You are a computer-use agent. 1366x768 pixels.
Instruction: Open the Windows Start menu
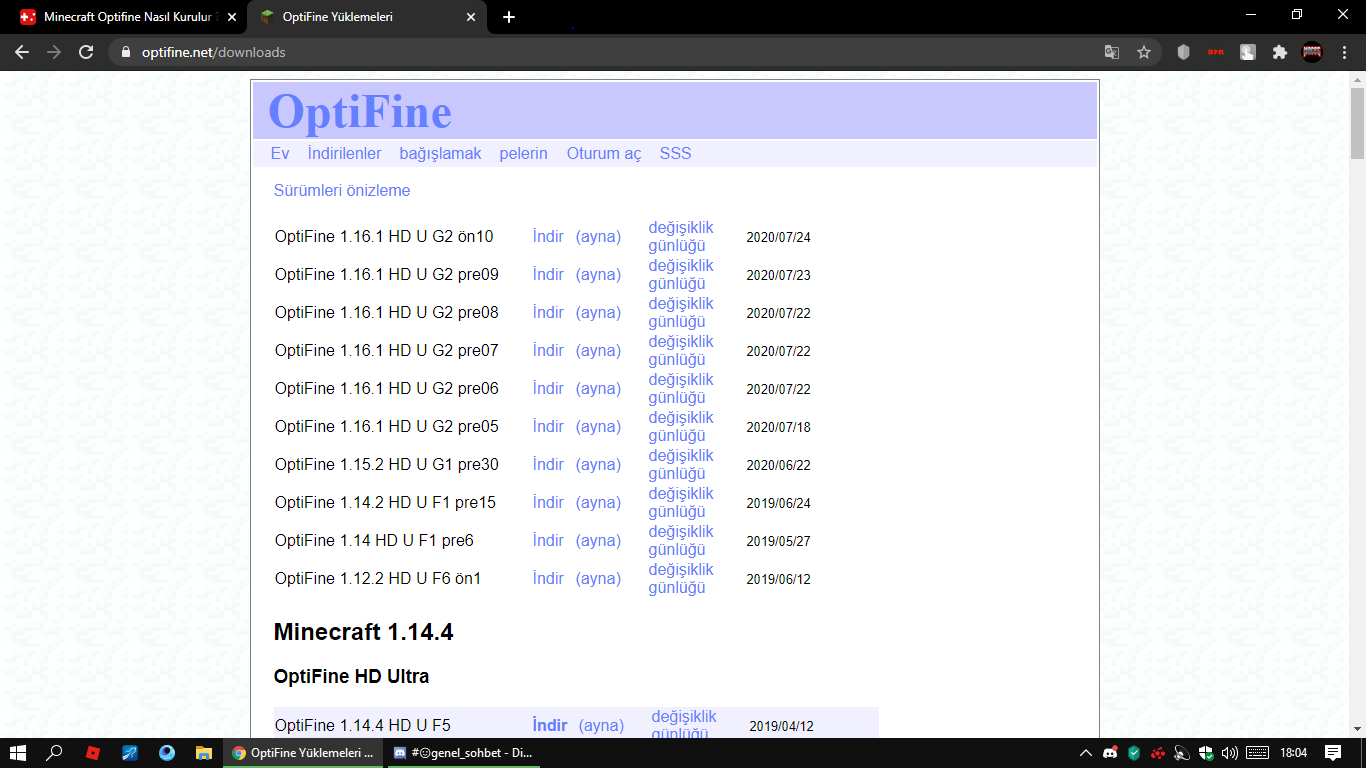point(18,753)
